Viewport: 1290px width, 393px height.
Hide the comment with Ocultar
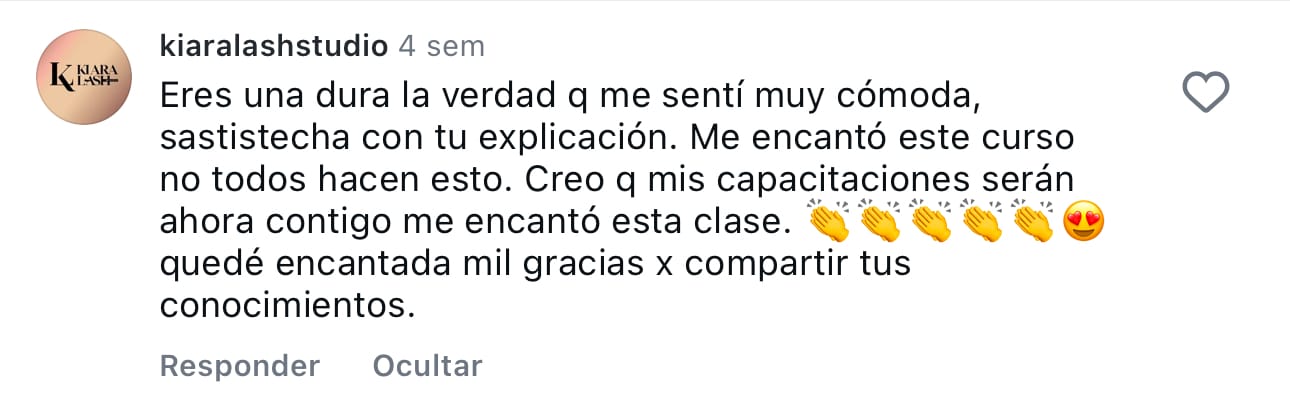(x=427, y=365)
